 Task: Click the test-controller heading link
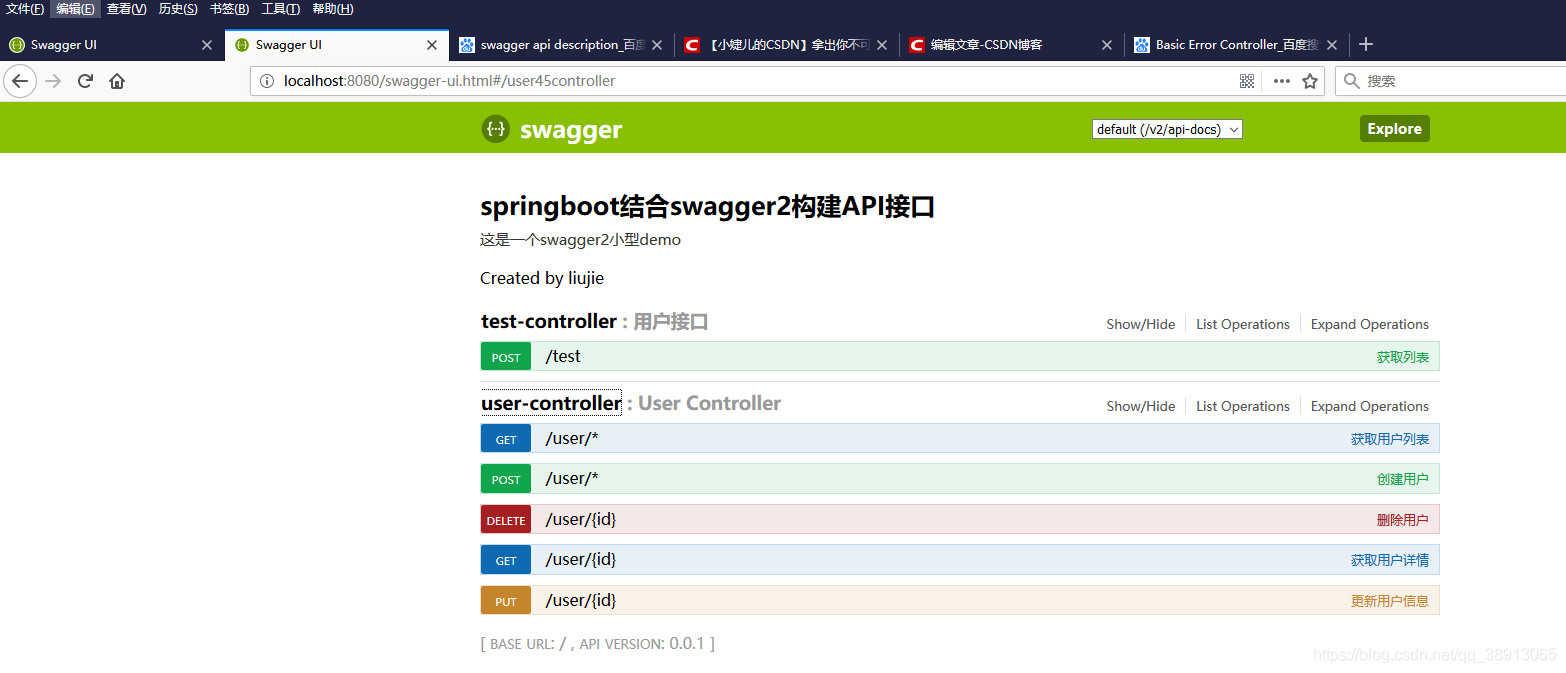click(x=549, y=321)
